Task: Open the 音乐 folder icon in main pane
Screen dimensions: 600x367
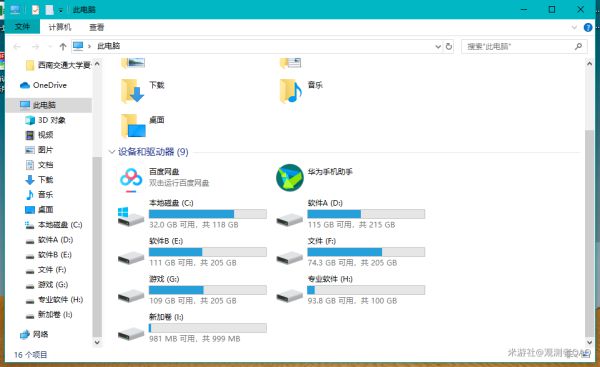Action: (x=291, y=91)
